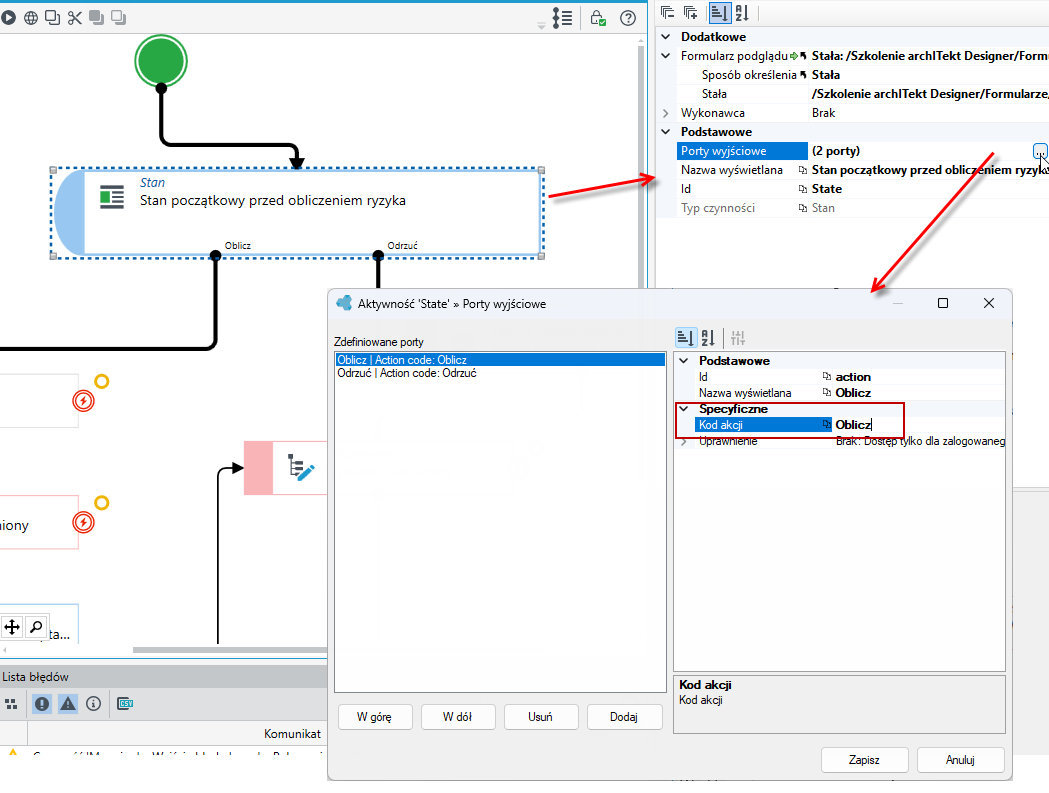Click the Anuluj button
The width and height of the screenshot is (1049, 793).
960,760
